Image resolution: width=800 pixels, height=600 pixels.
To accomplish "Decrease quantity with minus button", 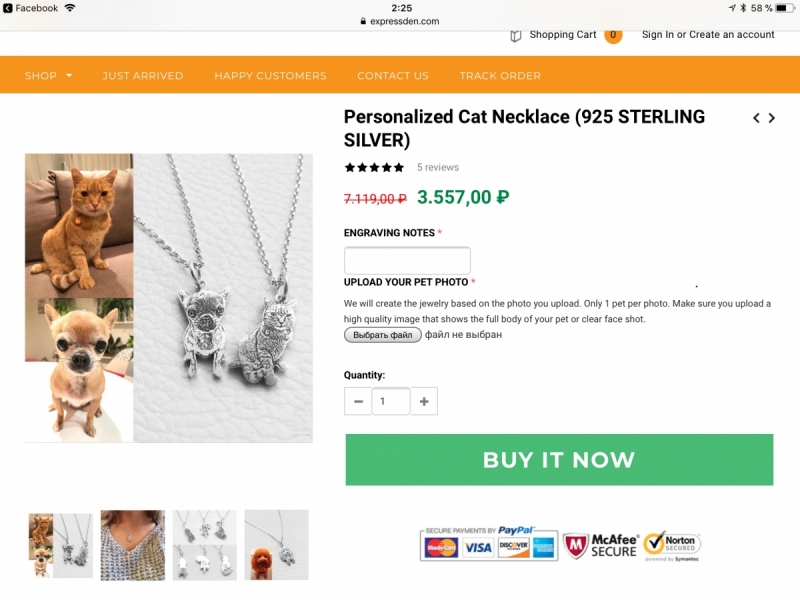I will (x=358, y=401).
